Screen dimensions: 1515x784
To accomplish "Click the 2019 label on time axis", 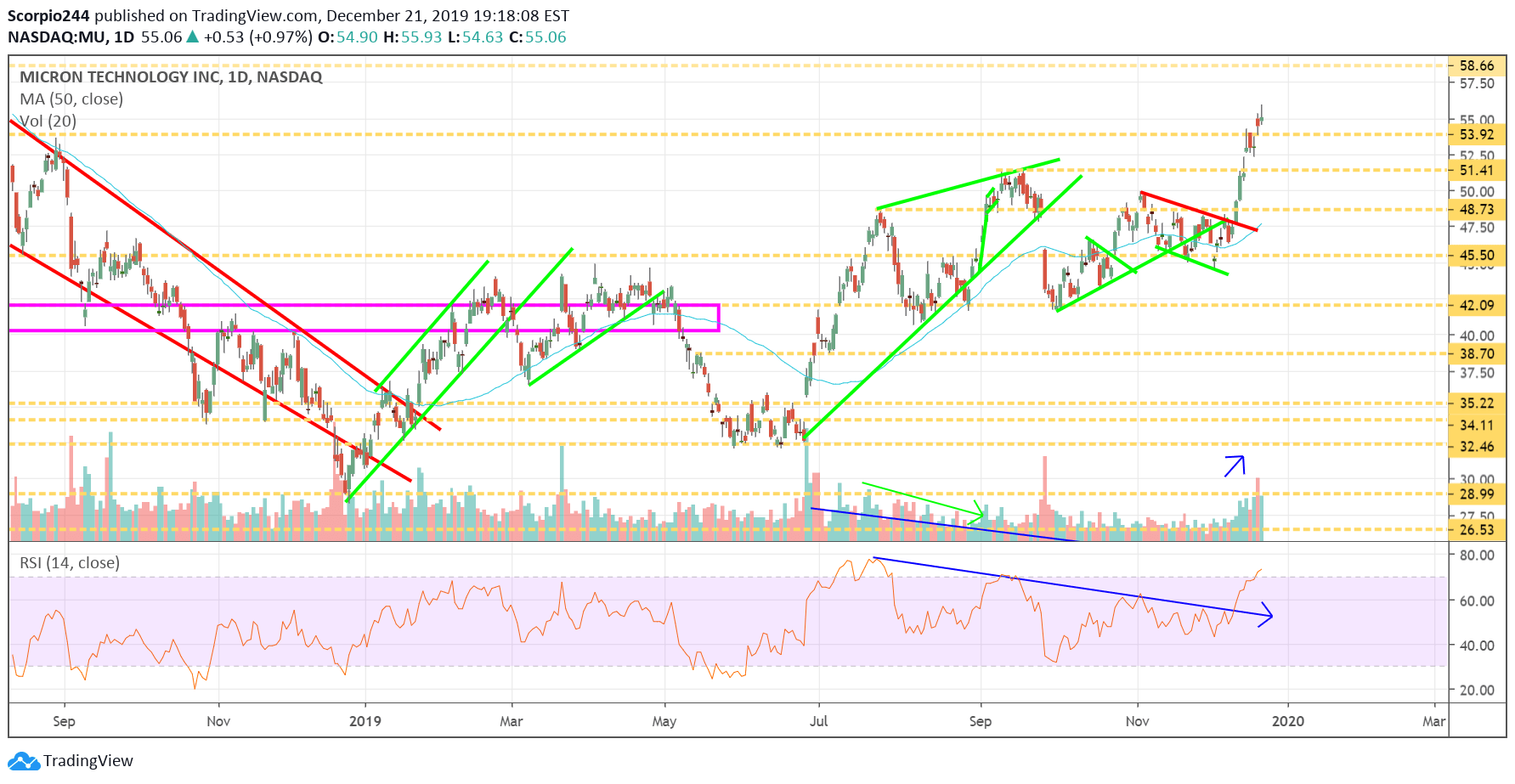I will point(365,721).
